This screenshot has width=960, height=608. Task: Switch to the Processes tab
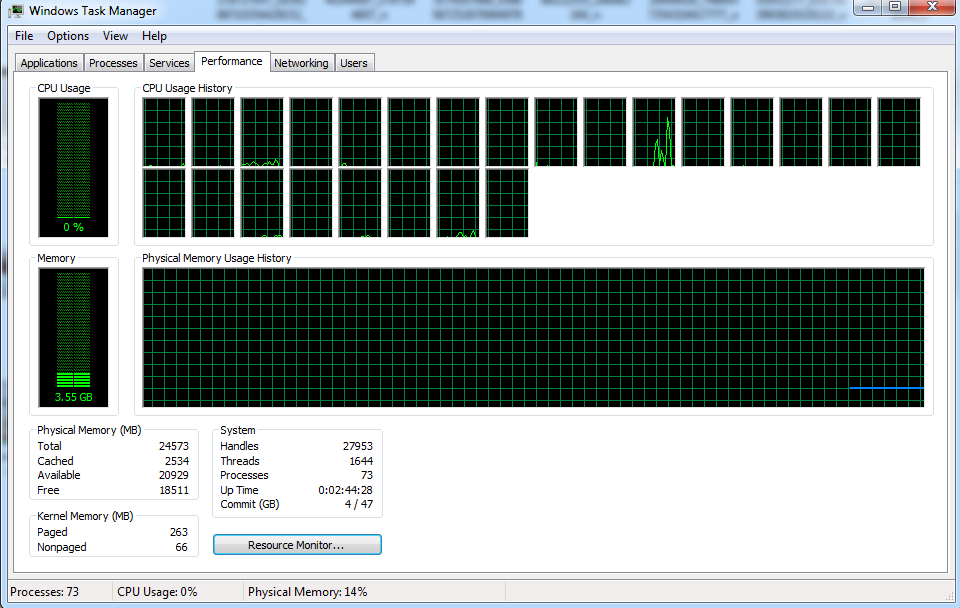(113, 63)
